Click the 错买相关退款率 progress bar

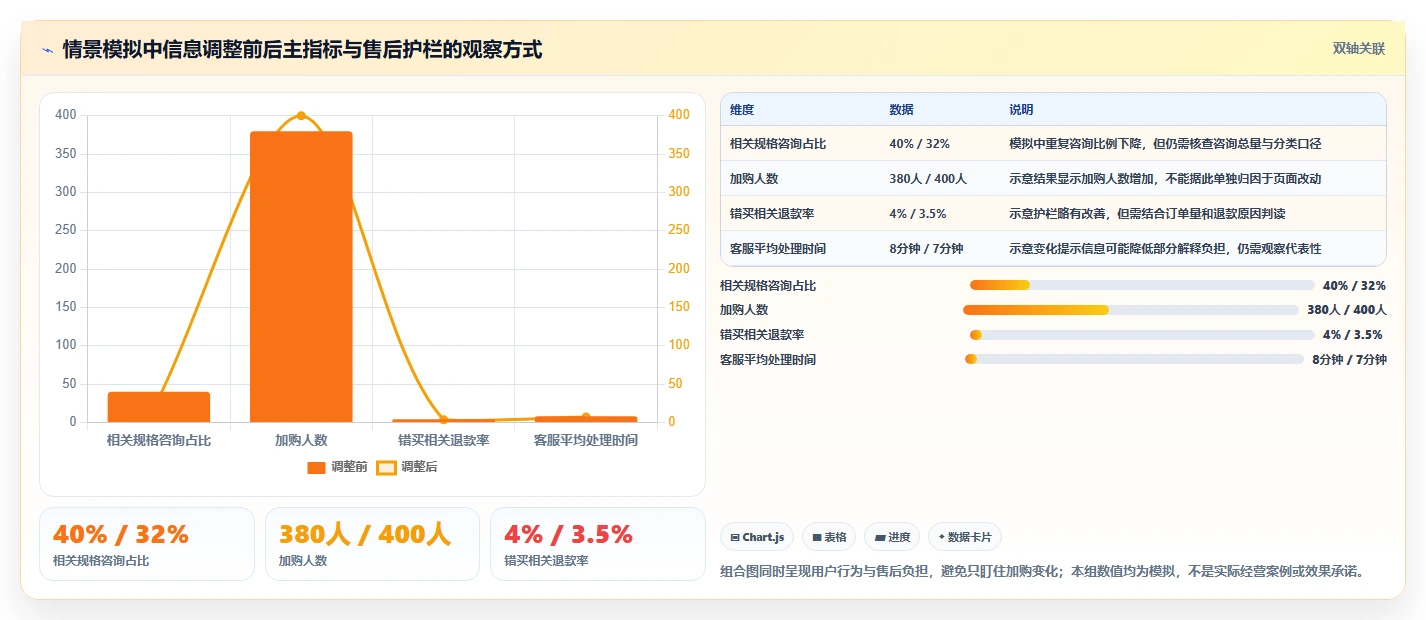click(1142, 335)
